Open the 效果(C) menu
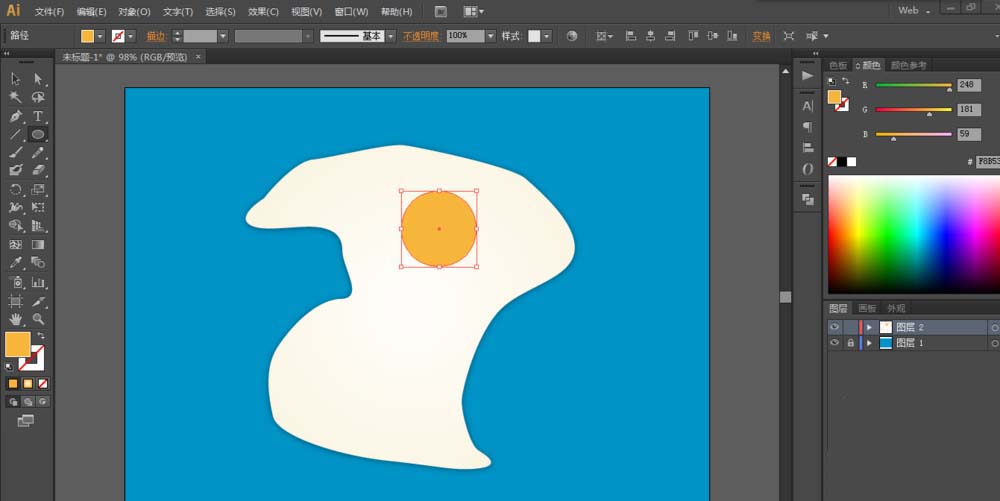Screen dimensions: 1000x501 264,11
